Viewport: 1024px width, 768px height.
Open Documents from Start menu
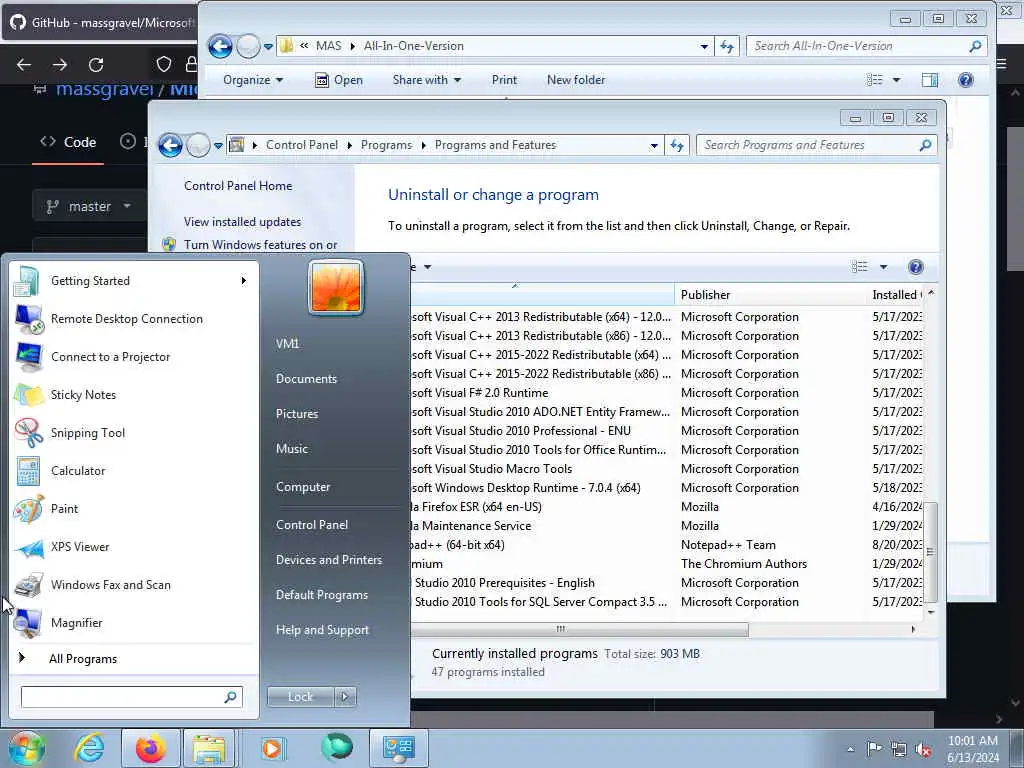[306, 379]
